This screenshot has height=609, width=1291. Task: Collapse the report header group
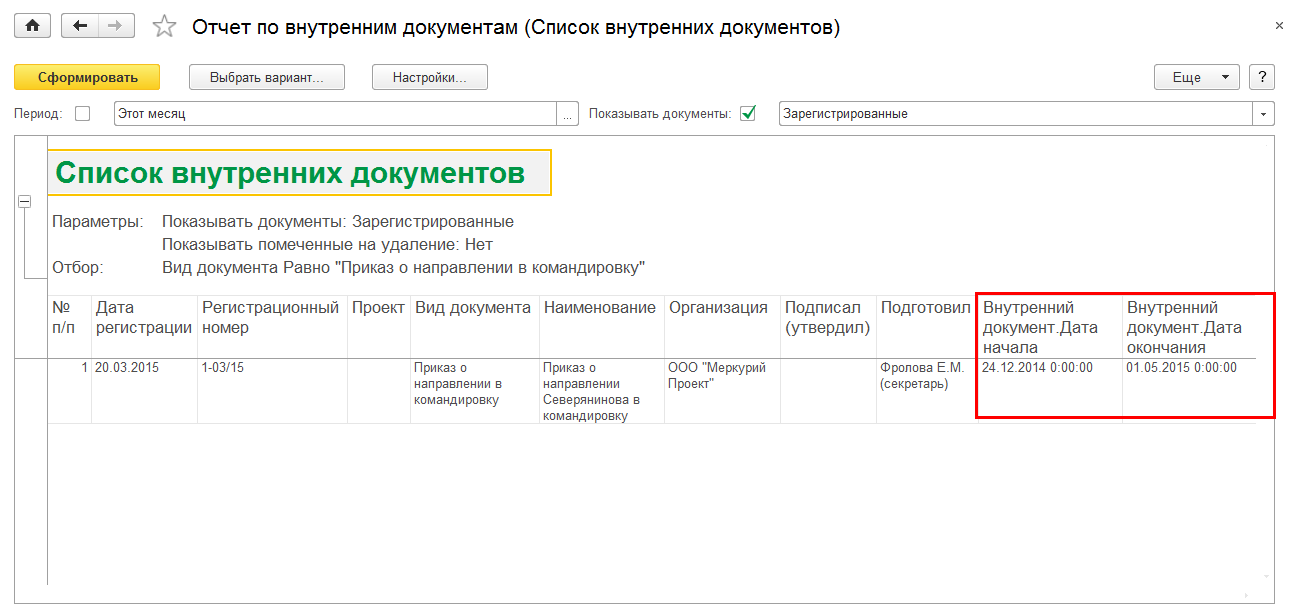click(24, 201)
